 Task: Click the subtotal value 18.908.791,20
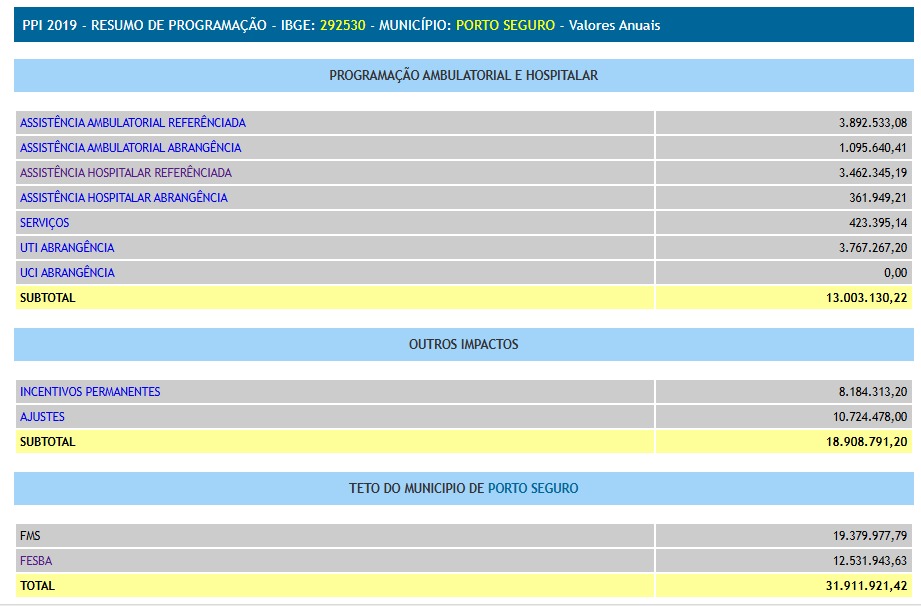click(860, 442)
